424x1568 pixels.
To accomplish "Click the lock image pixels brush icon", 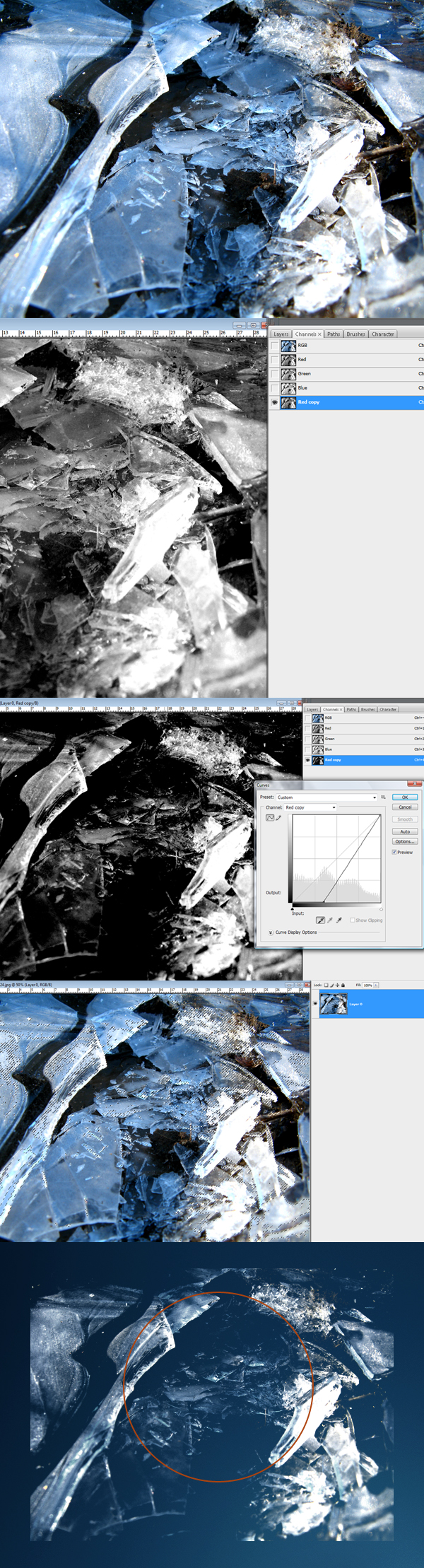I will click(332, 985).
